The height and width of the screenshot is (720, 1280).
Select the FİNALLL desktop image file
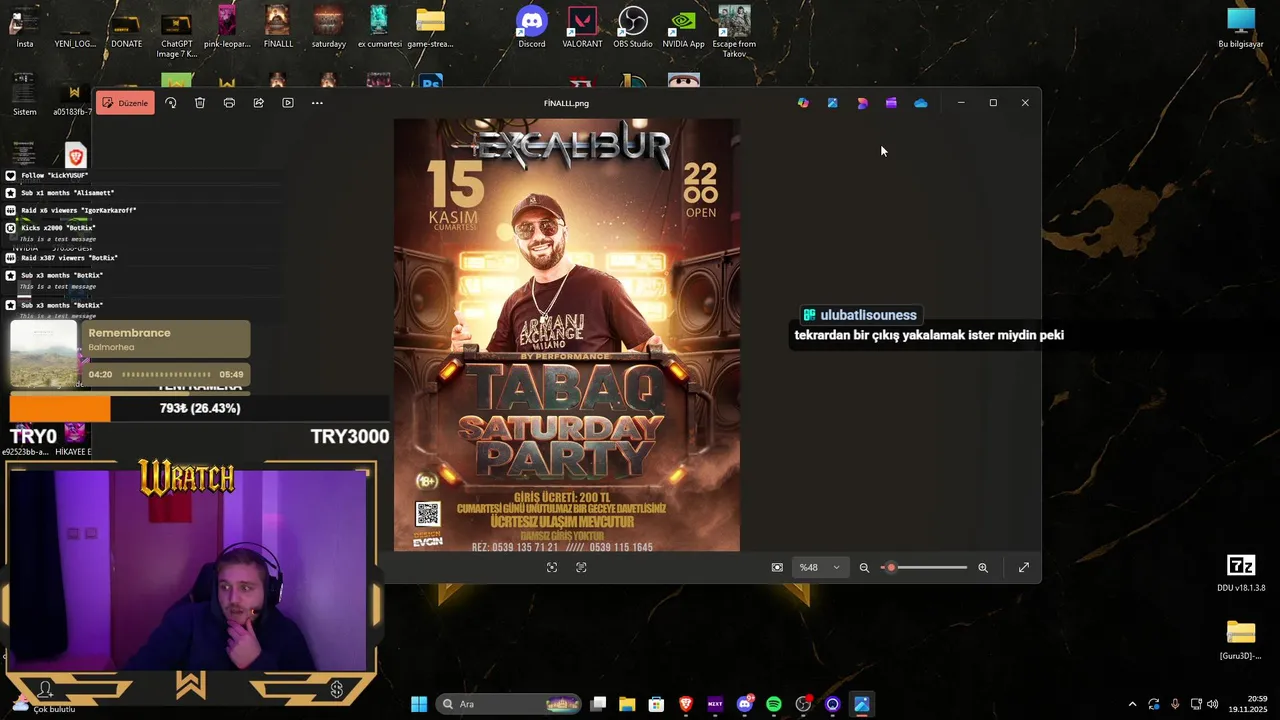coord(278,27)
